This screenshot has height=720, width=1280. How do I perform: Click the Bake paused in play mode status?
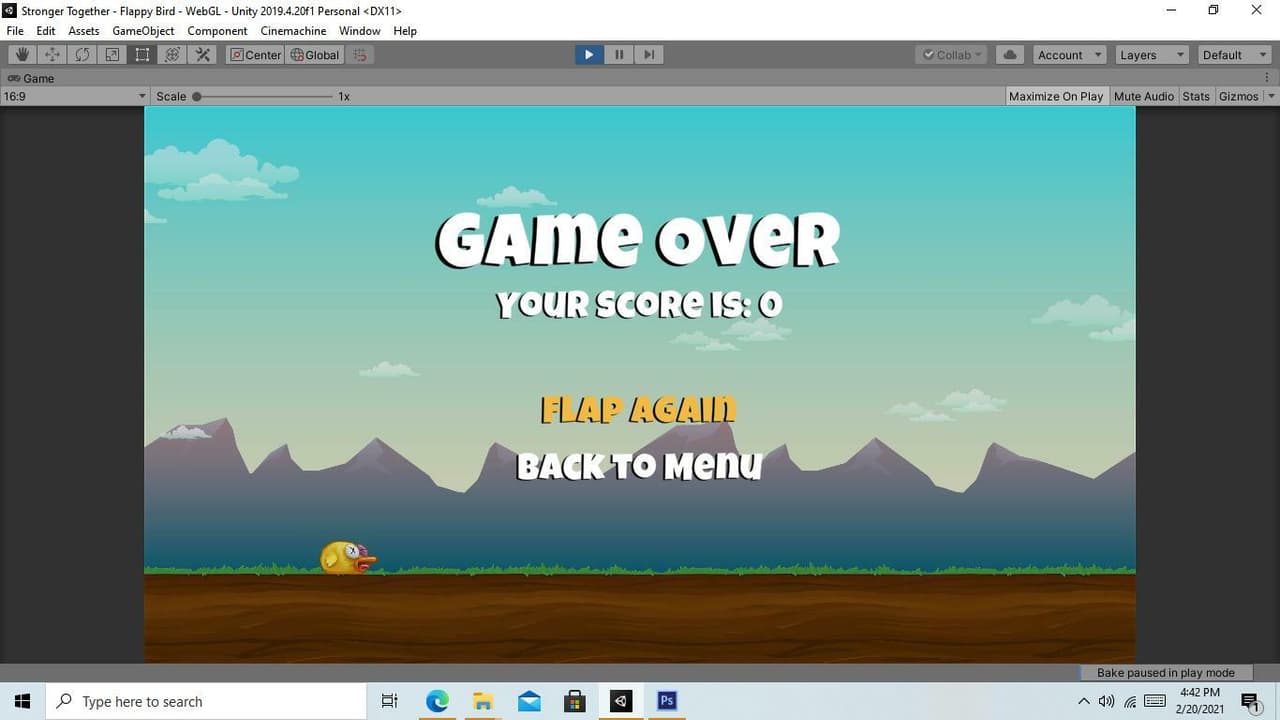pyautogui.click(x=1166, y=673)
